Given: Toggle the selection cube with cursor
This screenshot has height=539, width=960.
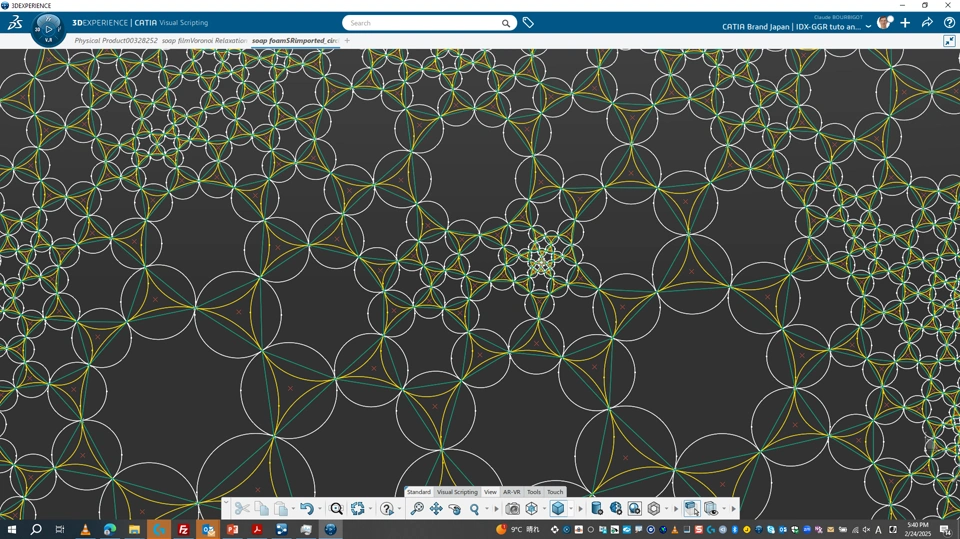Looking at the screenshot, I should pos(692,509).
